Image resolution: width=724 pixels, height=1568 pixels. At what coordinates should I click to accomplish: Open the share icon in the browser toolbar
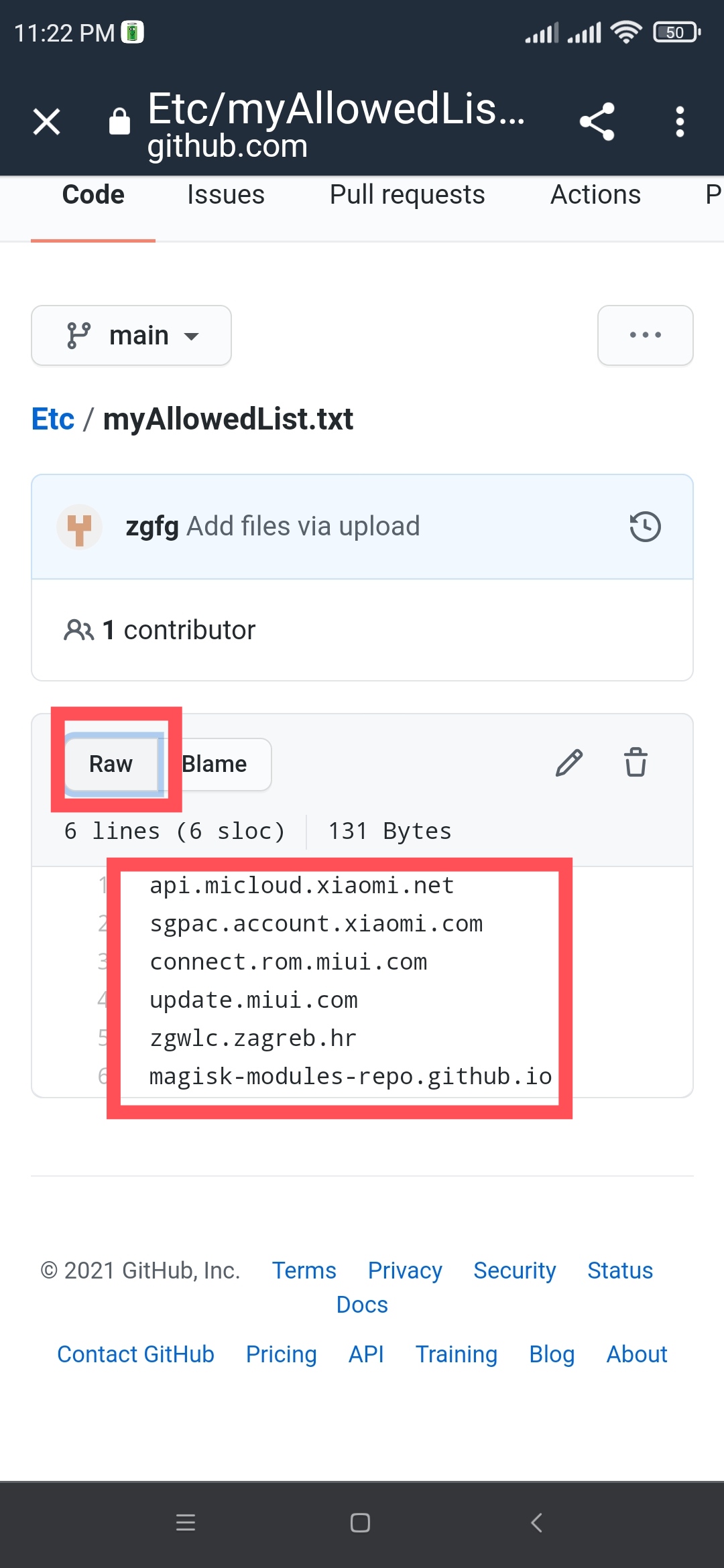coord(597,121)
